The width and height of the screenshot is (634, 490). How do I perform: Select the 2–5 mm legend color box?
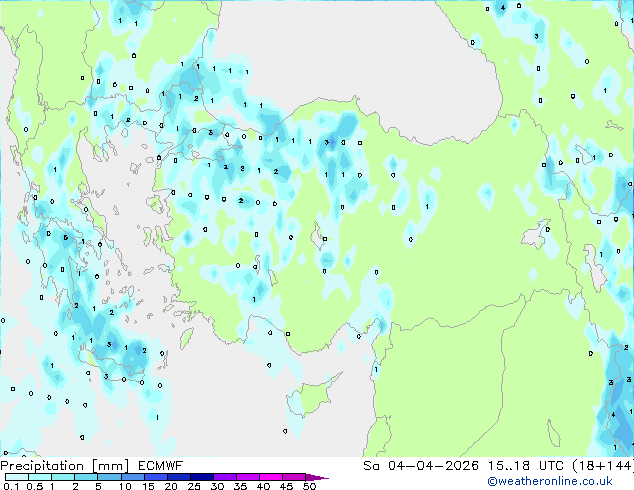click(x=86, y=477)
